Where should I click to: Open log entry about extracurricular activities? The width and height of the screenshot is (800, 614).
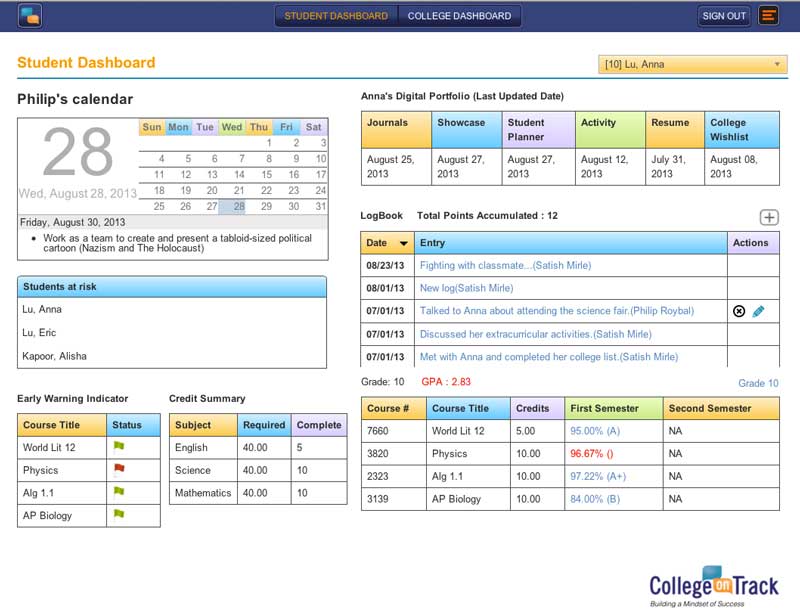coord(536,334)
